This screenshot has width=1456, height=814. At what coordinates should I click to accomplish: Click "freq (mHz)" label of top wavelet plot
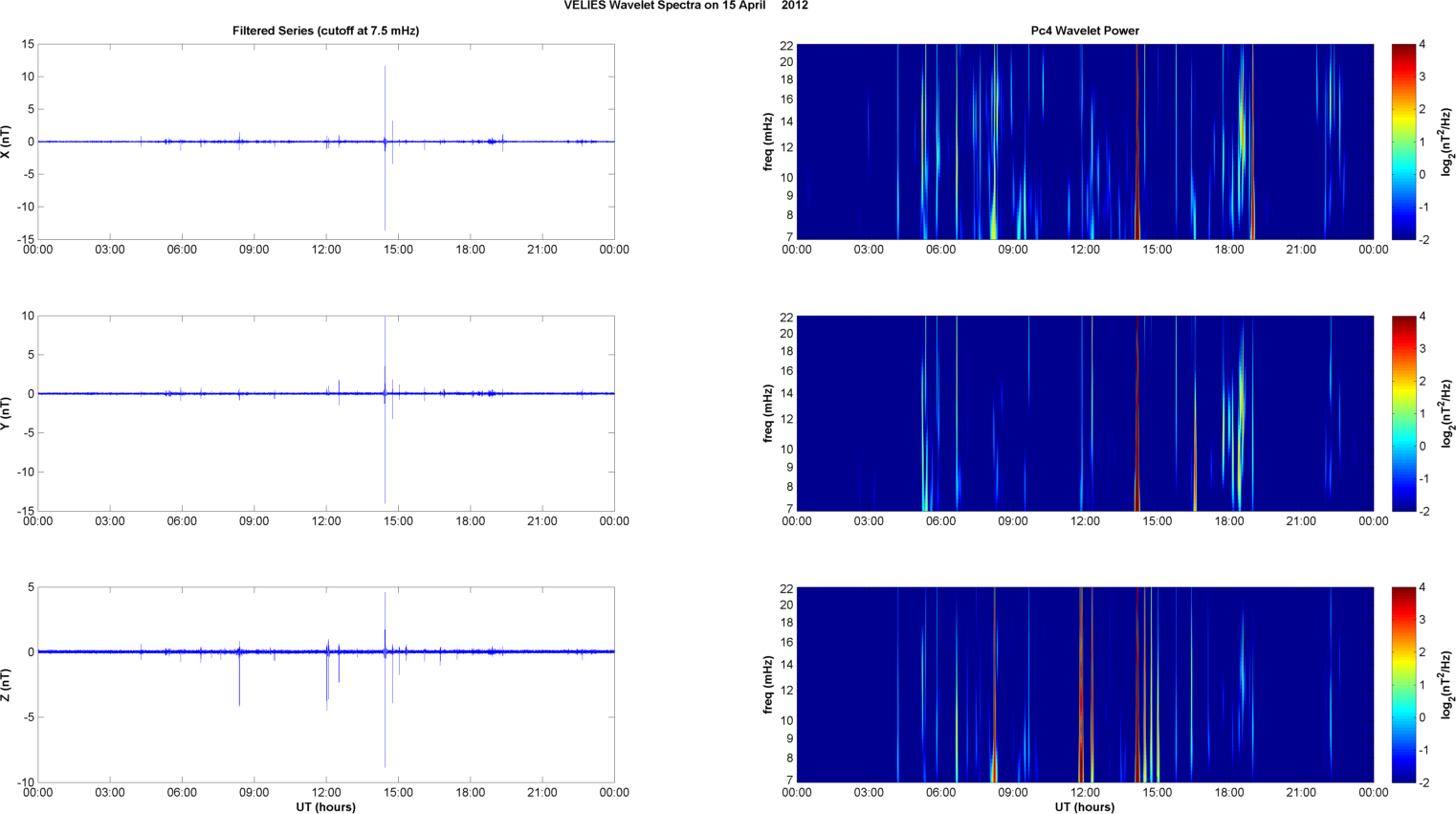click(x=767, y=142)
